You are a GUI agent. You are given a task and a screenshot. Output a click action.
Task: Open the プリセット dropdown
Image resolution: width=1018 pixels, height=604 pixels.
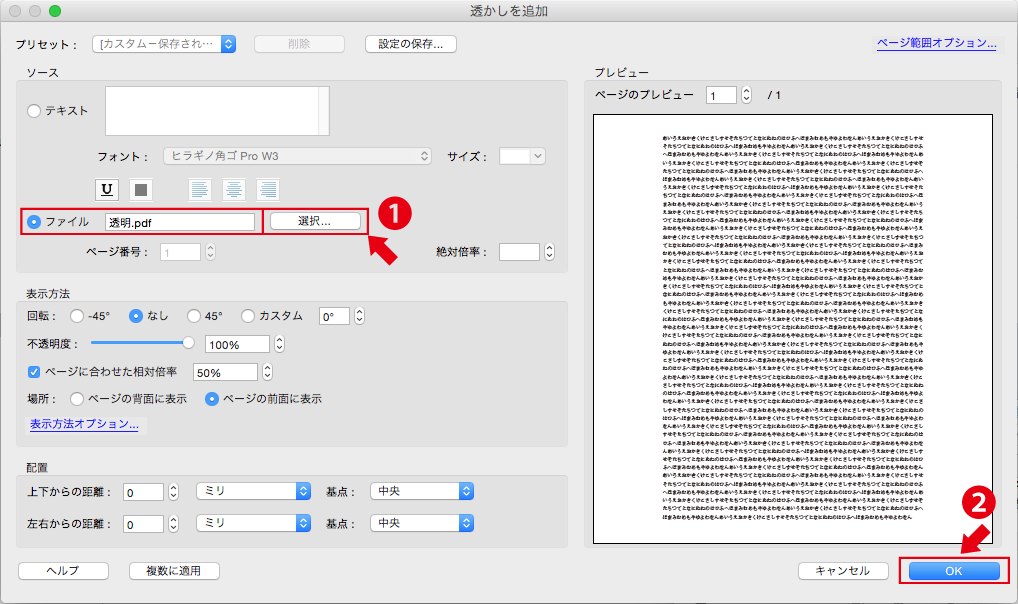coord(164,44)
